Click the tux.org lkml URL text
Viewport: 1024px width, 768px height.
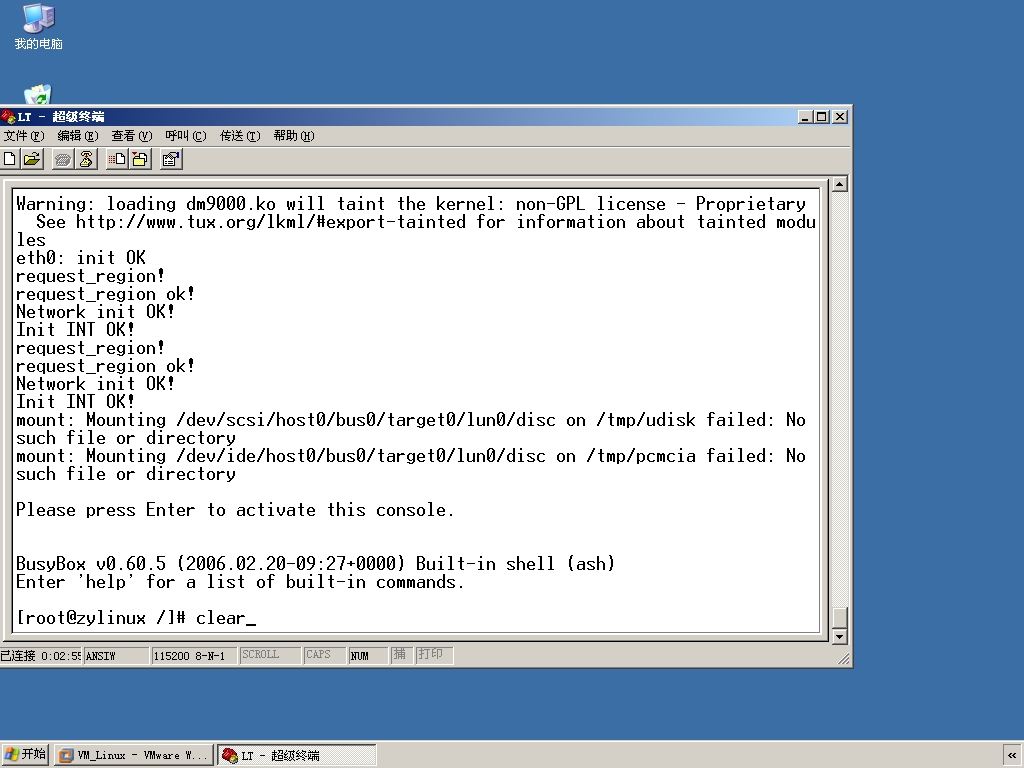point(270,222)
